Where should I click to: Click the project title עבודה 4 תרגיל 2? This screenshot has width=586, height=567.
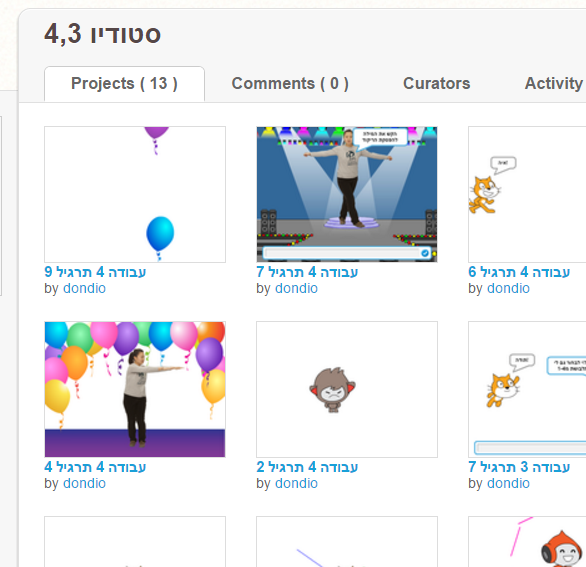pyautogui.click(x=307, y=467)
